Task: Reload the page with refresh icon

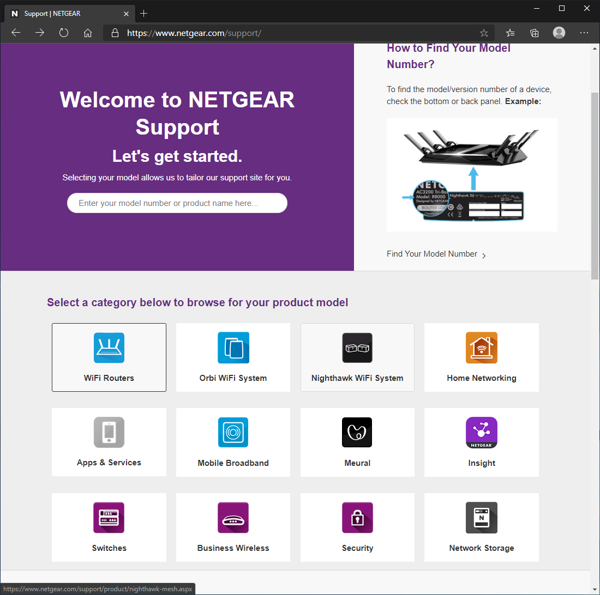Action: point(64,33)
